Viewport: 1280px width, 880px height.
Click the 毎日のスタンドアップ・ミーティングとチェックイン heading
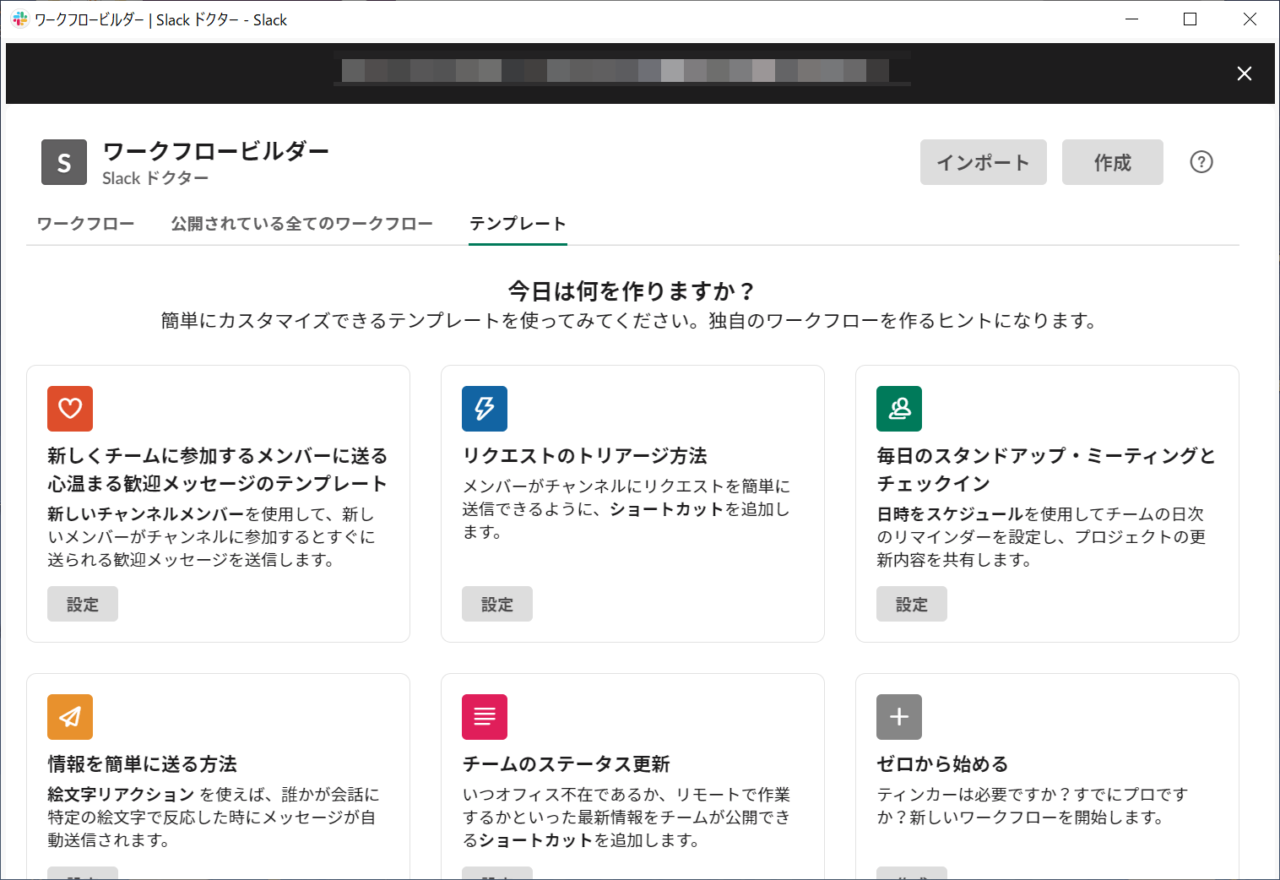[1046, 470]
